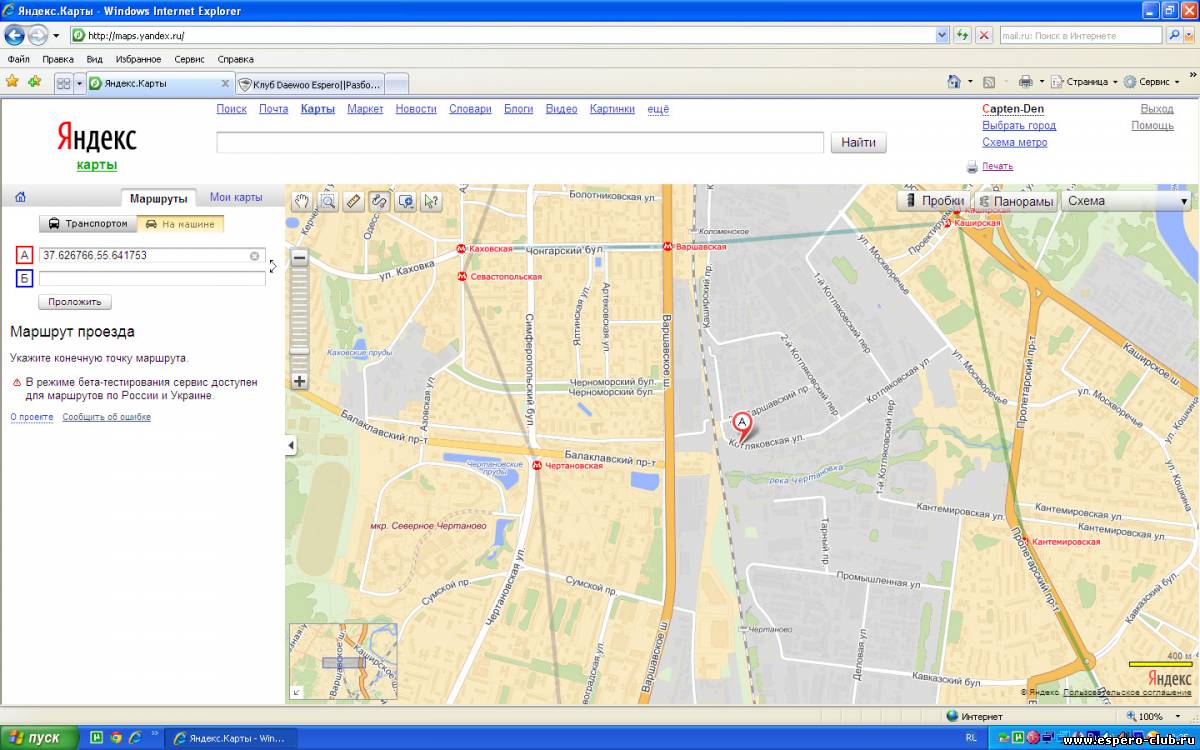Go back with the browser Back button
The image size is (1200, 750).
tap(15, 35)
